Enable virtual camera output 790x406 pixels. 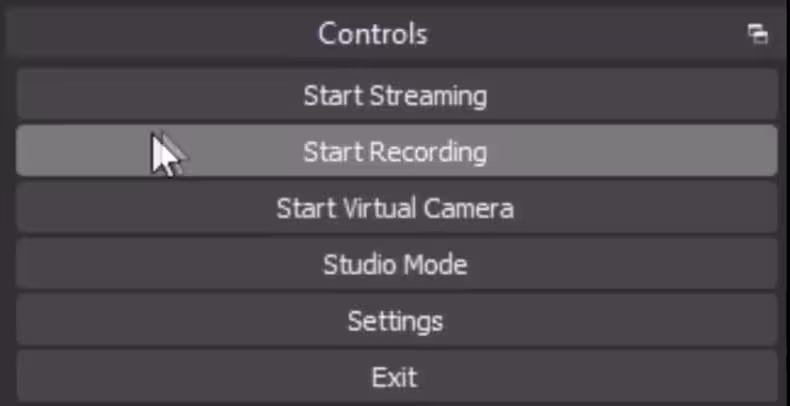click(396, 208)
